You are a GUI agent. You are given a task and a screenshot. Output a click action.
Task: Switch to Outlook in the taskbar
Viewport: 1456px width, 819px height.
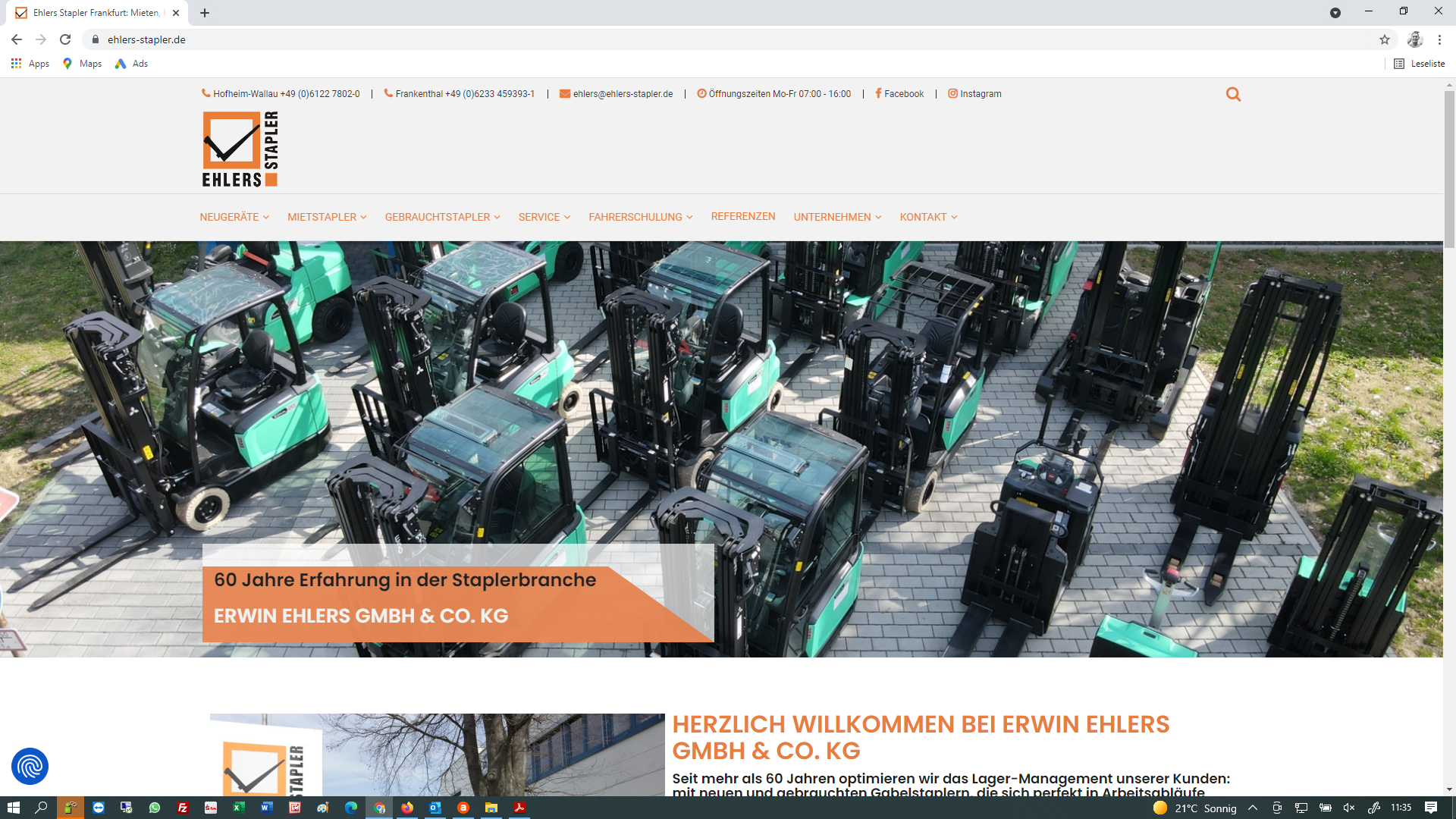click(x=435, y=808)
